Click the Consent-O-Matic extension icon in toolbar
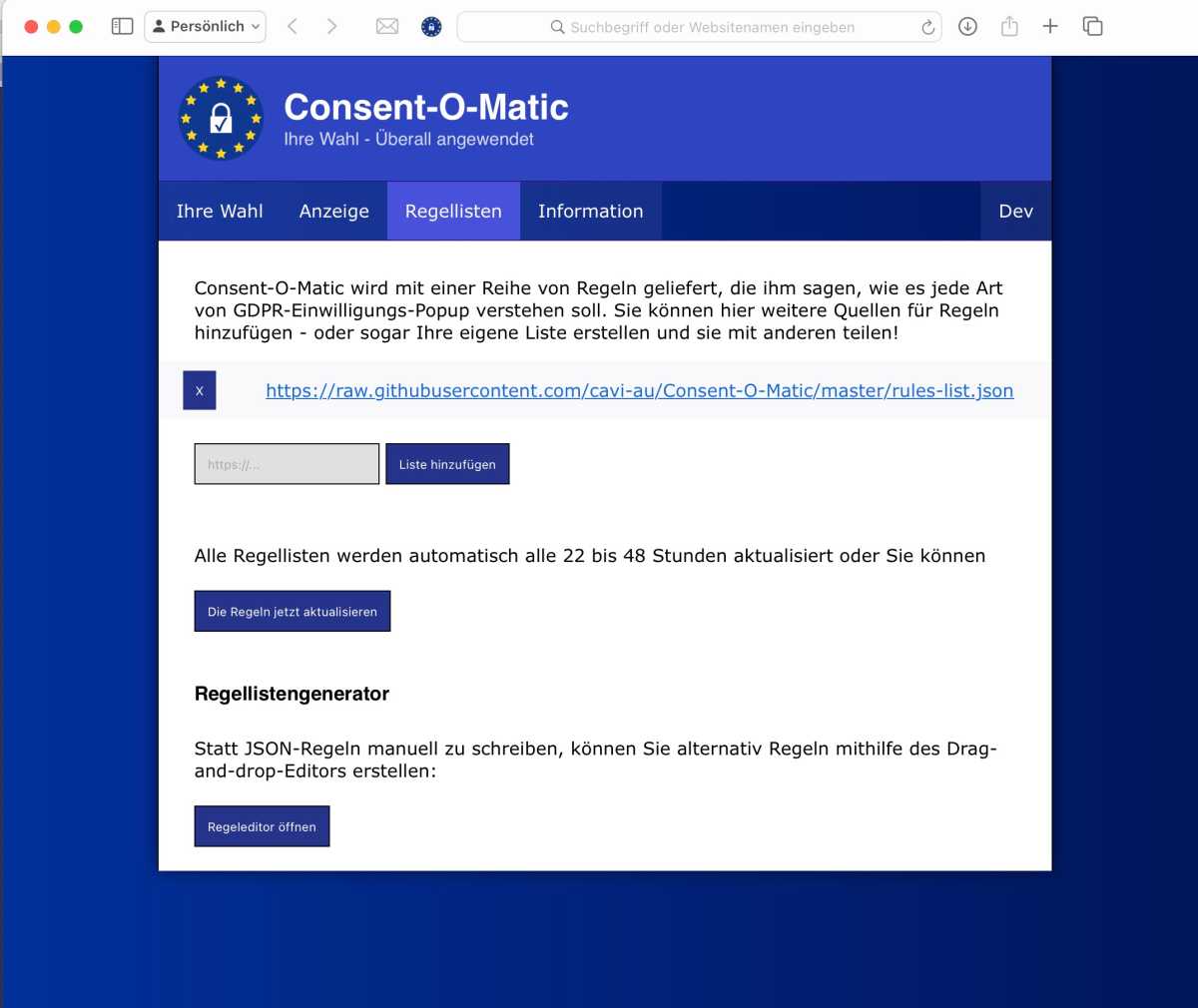Image resolution: width=1198 pixels, height=1008 pixels. (431, 27)
